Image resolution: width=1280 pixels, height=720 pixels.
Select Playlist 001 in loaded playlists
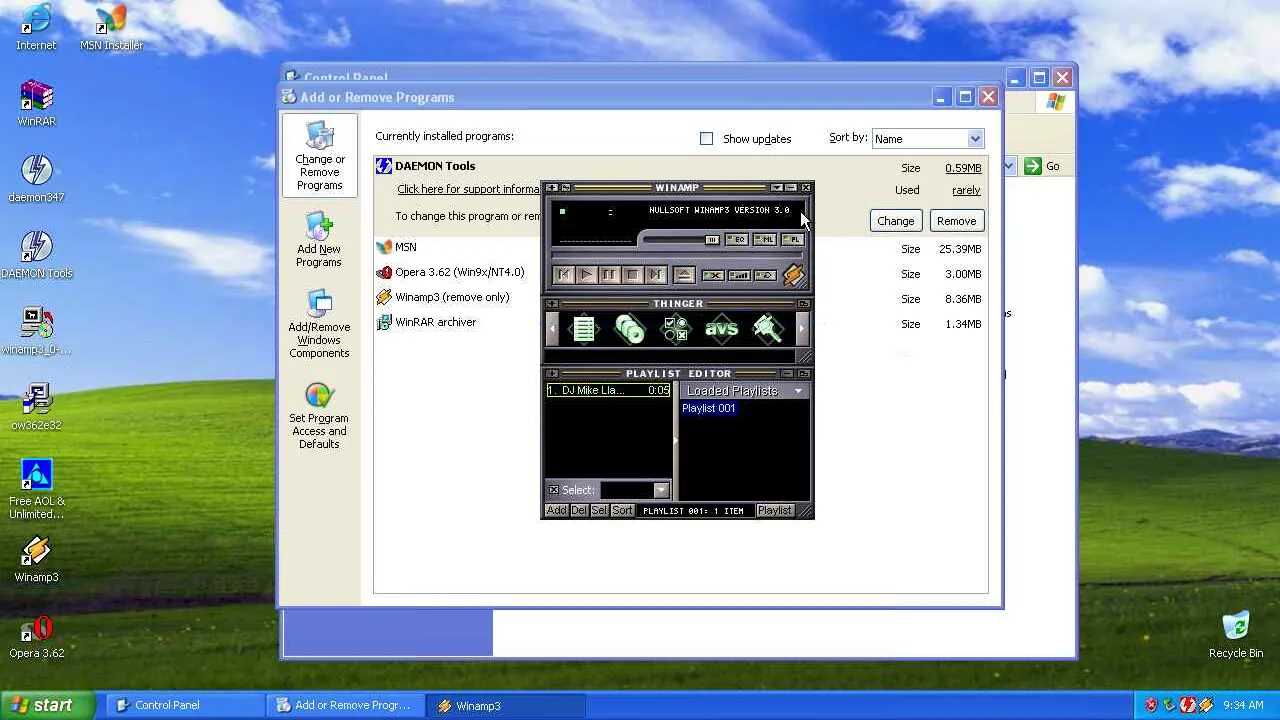tap(709, 408)
